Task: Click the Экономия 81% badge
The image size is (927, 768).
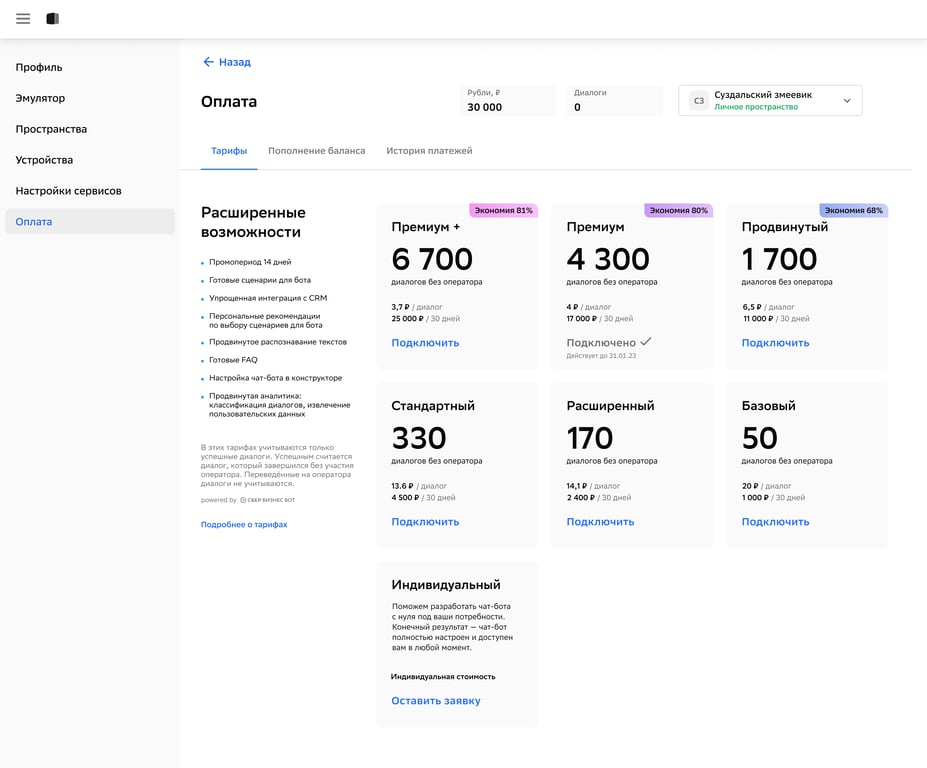Action: 503,210
